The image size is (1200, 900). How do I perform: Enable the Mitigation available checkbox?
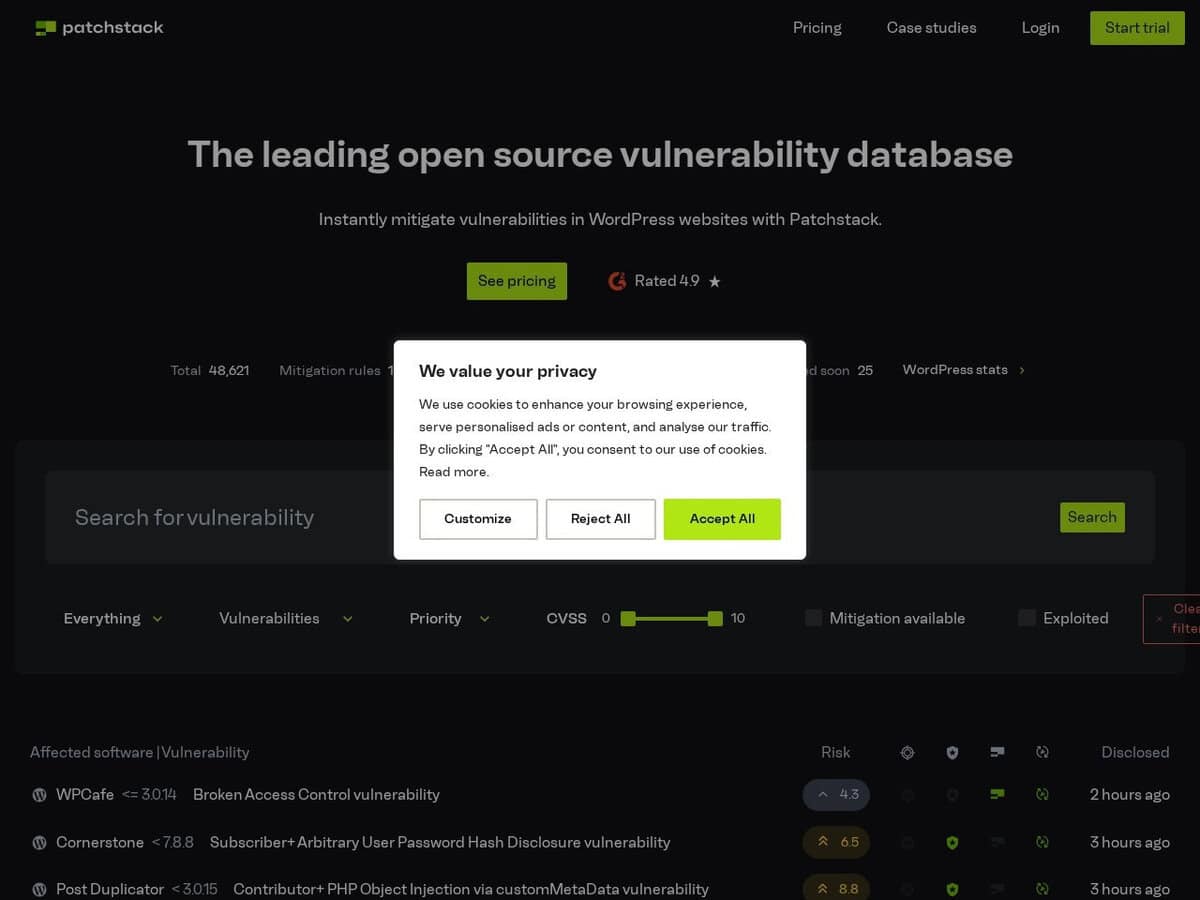coord(813,618)
